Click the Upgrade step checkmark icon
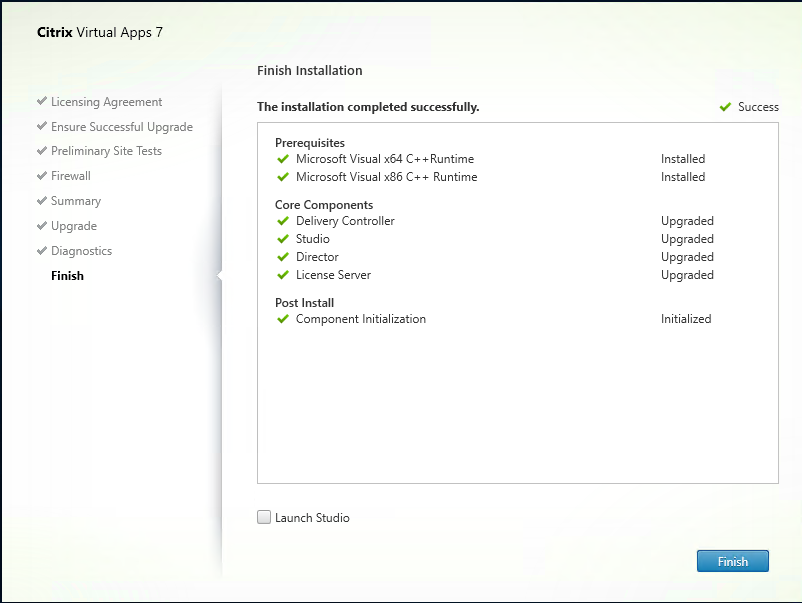 point(42,225)
